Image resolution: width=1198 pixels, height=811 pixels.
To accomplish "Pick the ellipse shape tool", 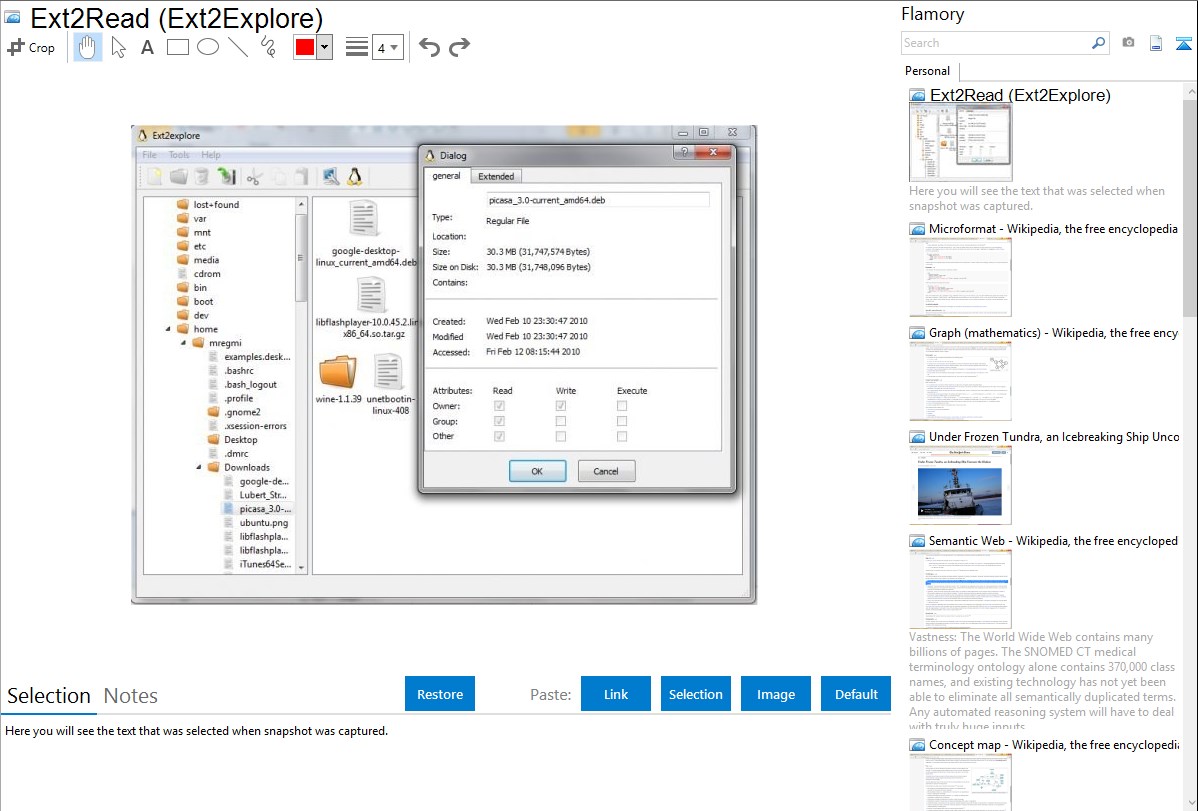I will click(207, 47).
